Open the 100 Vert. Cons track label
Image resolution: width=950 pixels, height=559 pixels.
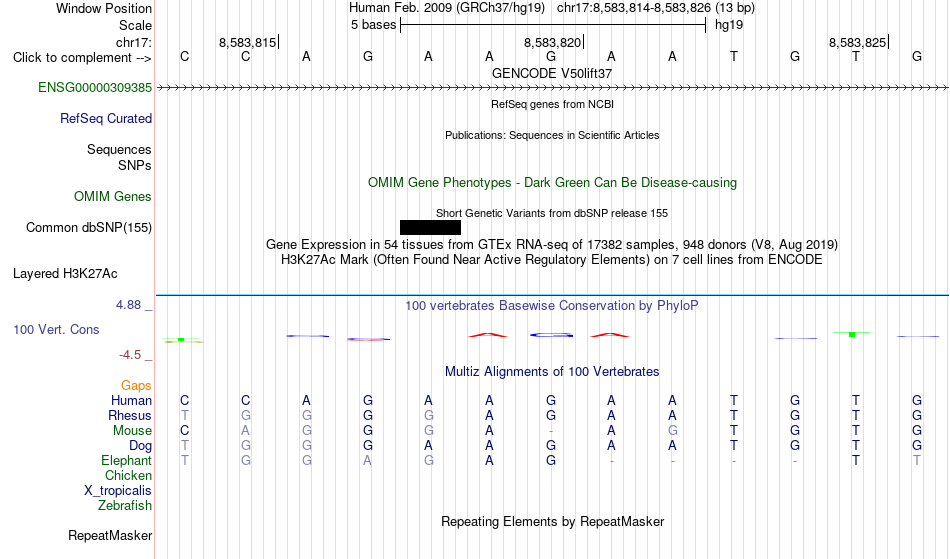(56, 329)
